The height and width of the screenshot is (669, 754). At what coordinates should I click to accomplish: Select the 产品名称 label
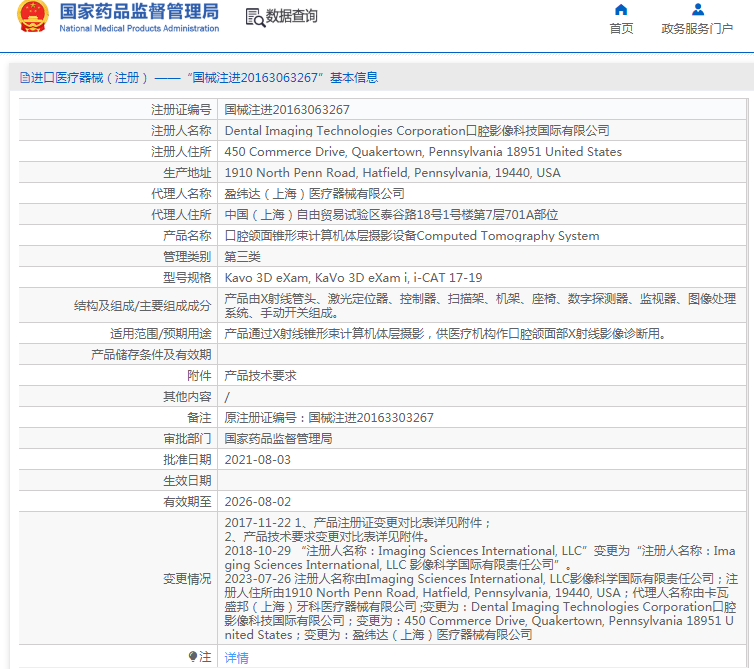[187, 236]
